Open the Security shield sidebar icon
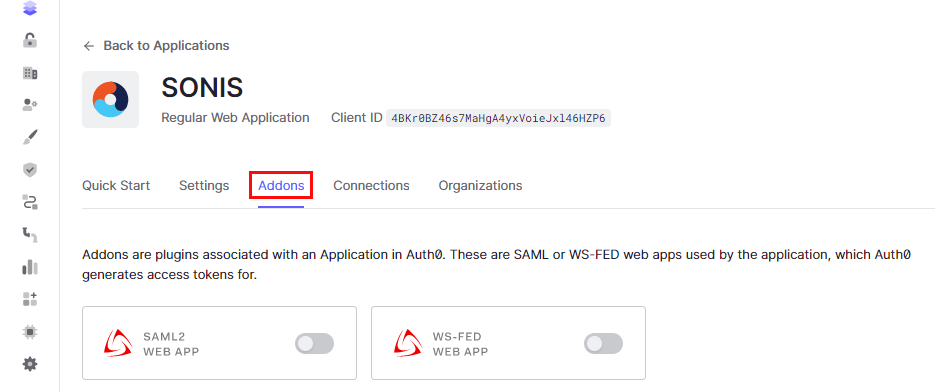Viewport: 936px width, 392px height. coord(30,170)
